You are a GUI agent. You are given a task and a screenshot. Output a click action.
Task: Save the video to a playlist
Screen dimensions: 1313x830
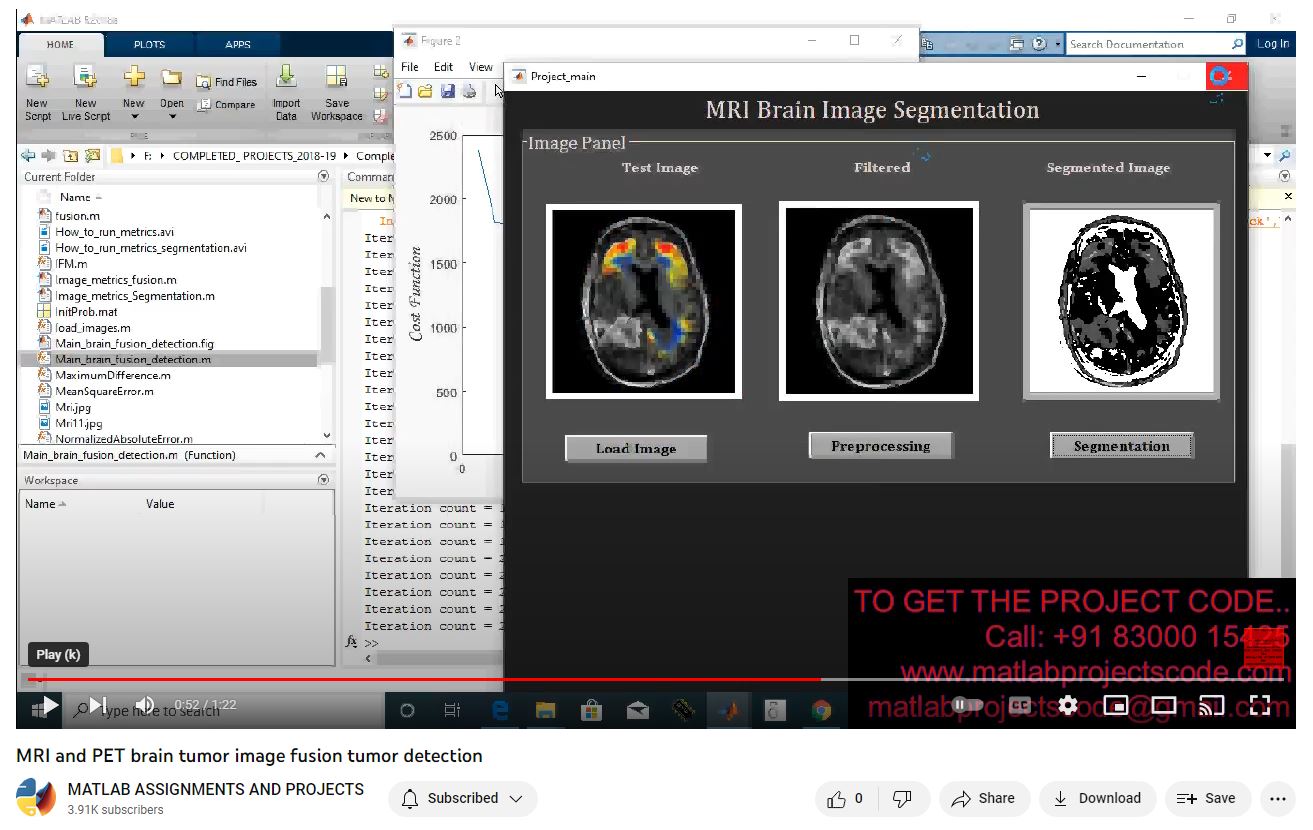pos(1207,798)
